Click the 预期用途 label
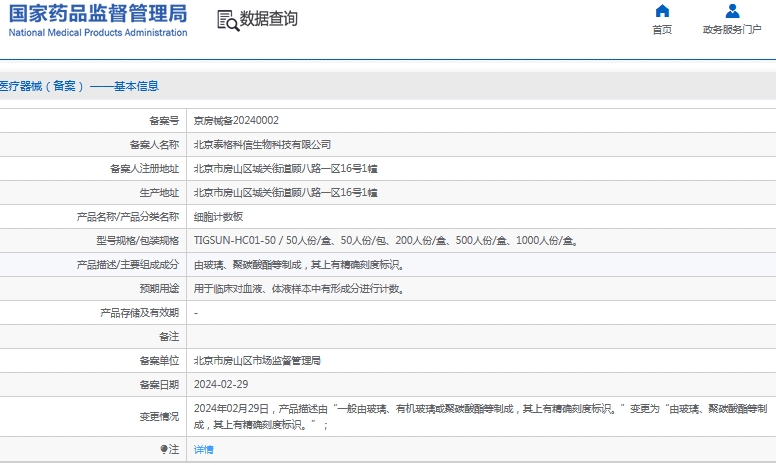This screenshot has width=776, height=465. (159, 288)
